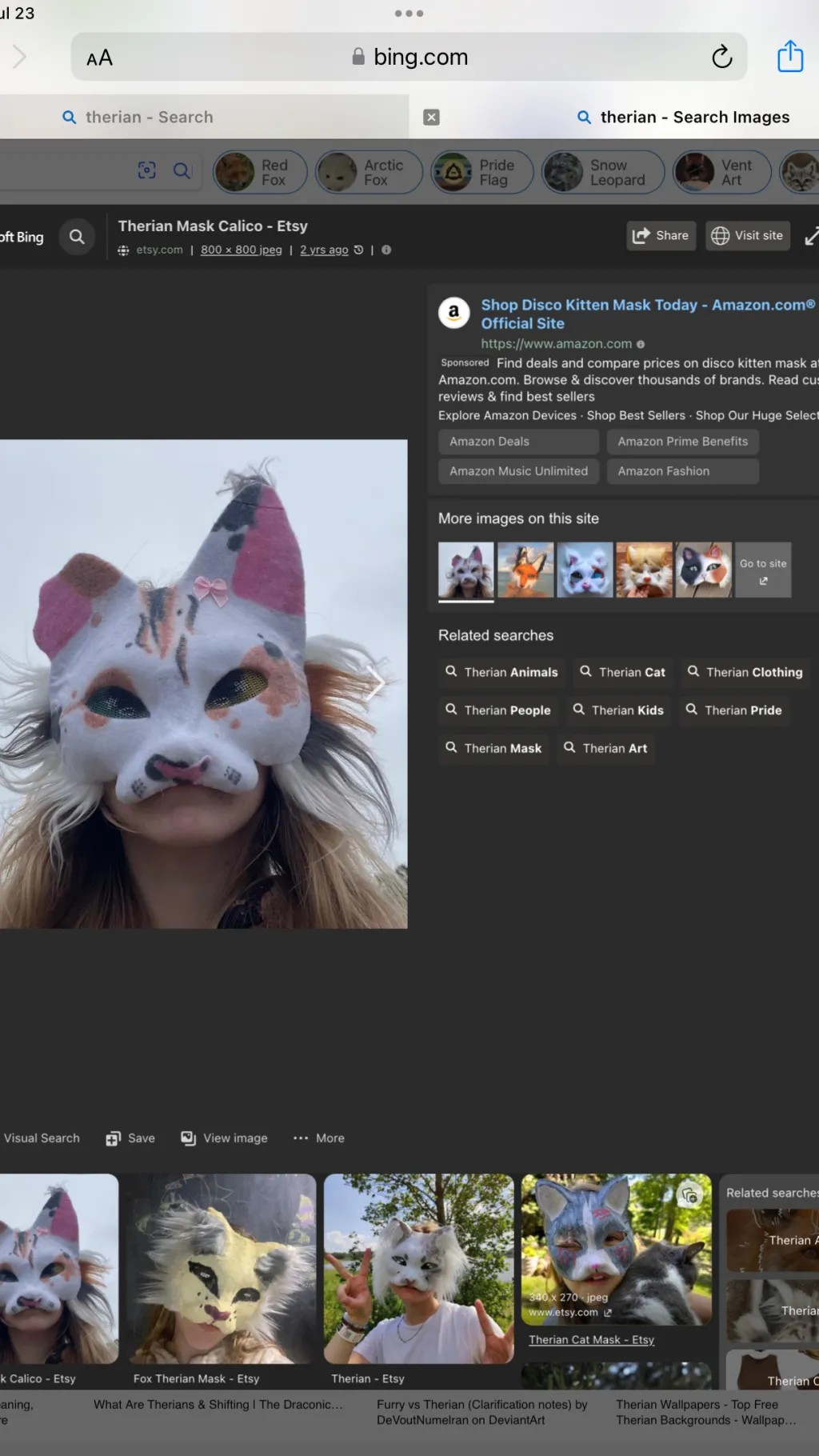Select the Snow Leopard filter chip
The height and width of the screenshot is (1456, 819).
coord(602,172)
